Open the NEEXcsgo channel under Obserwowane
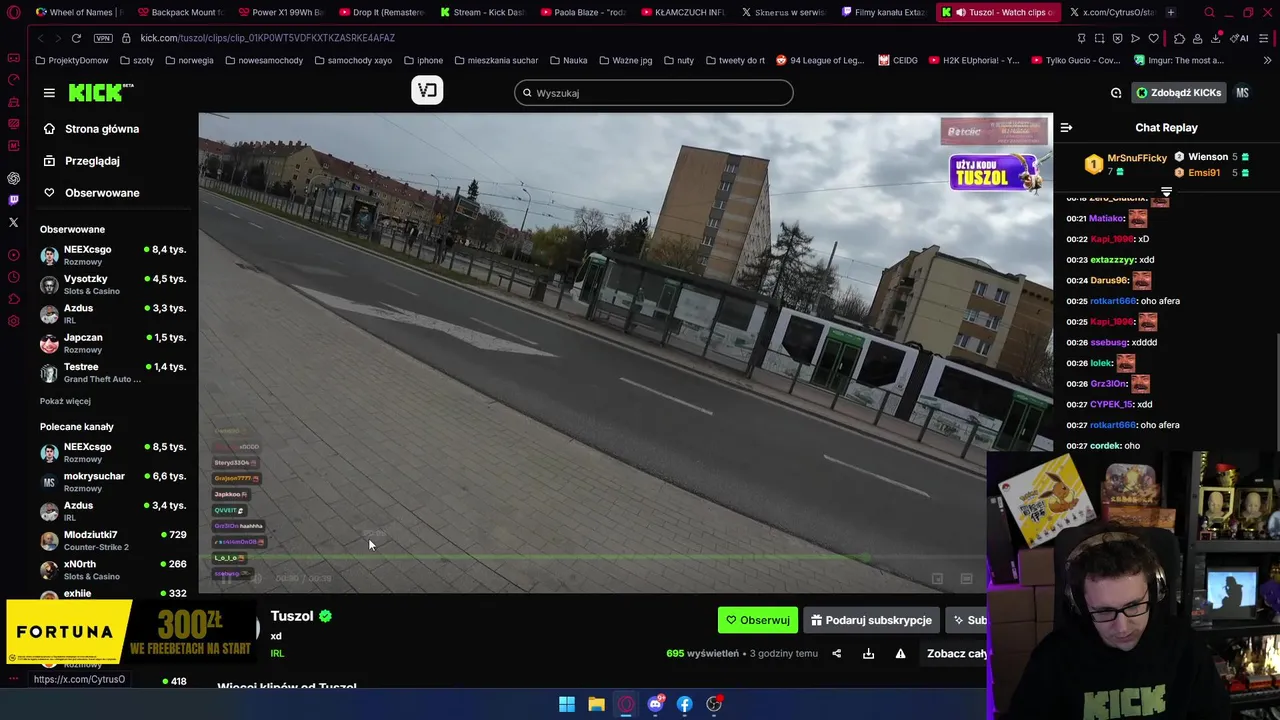1280x720 pixels. [113, 255]
